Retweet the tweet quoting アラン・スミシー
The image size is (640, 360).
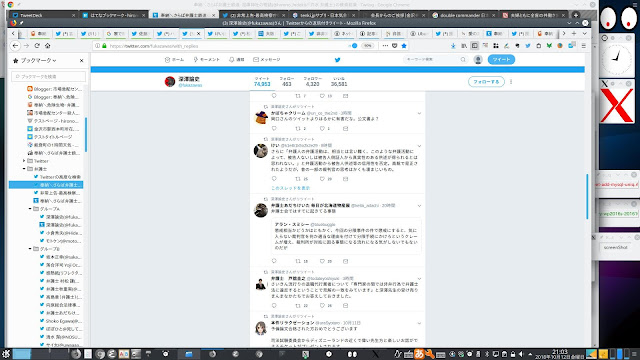[298, 261]
